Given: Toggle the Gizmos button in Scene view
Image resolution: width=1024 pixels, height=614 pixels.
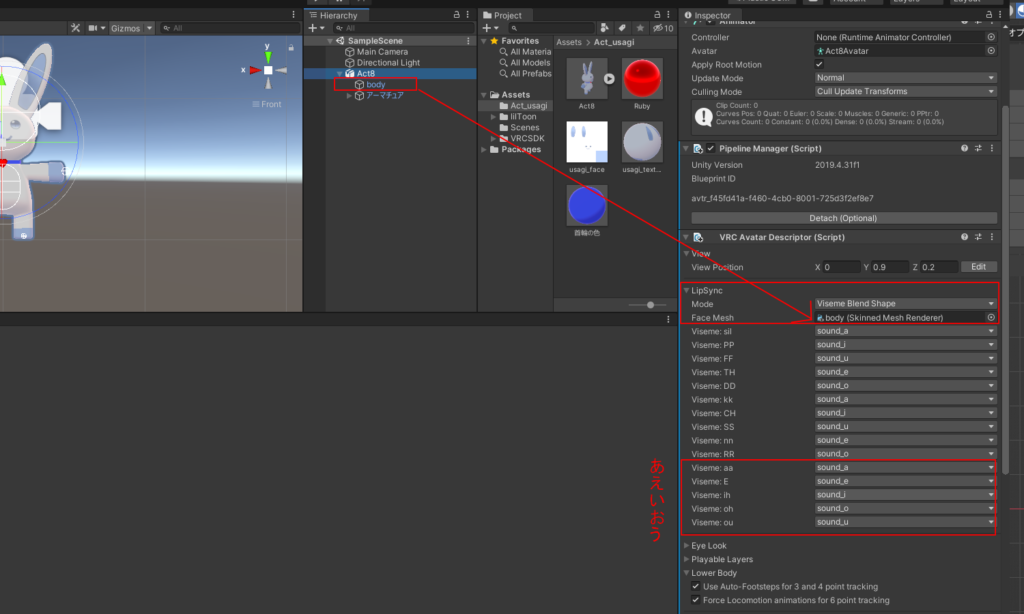Looking at the screenshot, I should (125, 28).
